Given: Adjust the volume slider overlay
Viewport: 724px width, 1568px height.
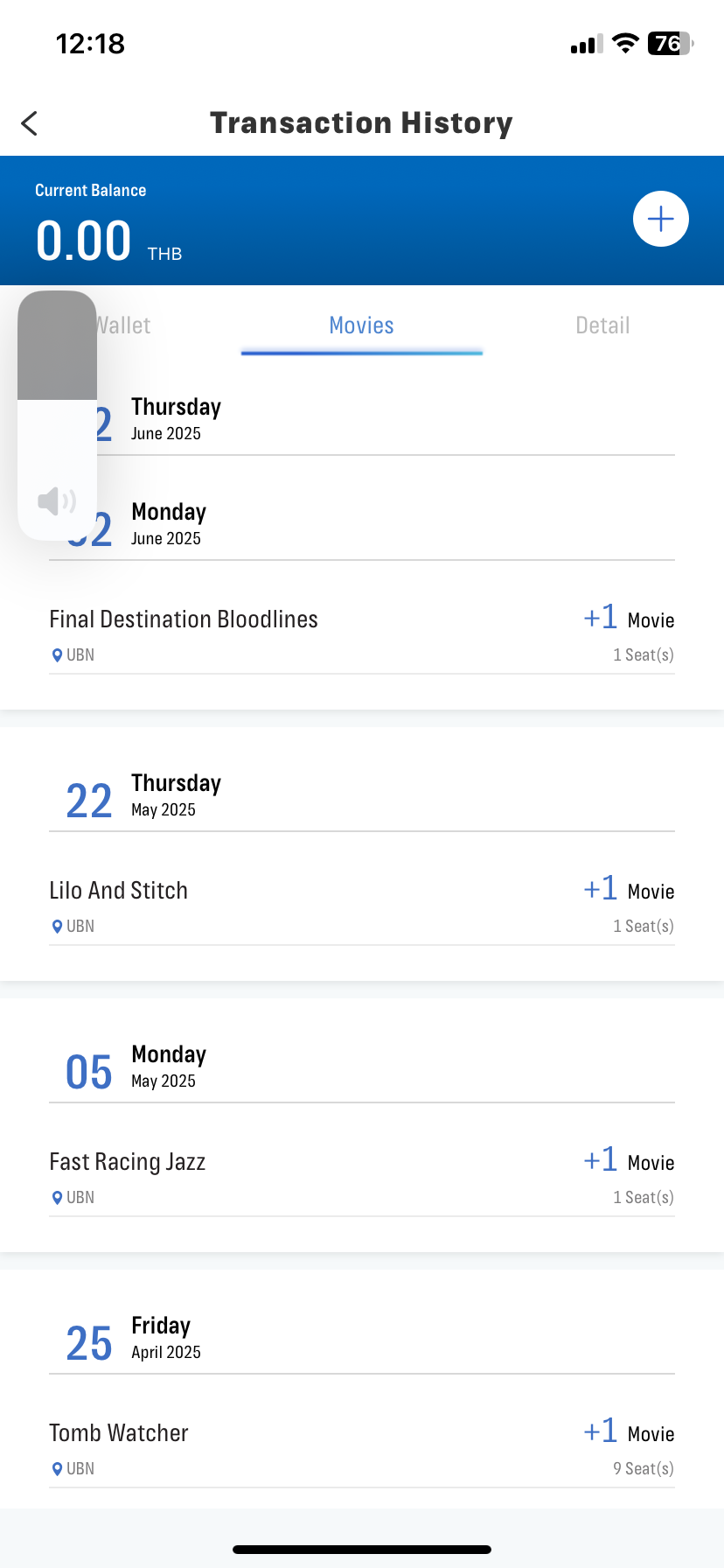Looking at the screenshot, I should [x=57, y=416].
